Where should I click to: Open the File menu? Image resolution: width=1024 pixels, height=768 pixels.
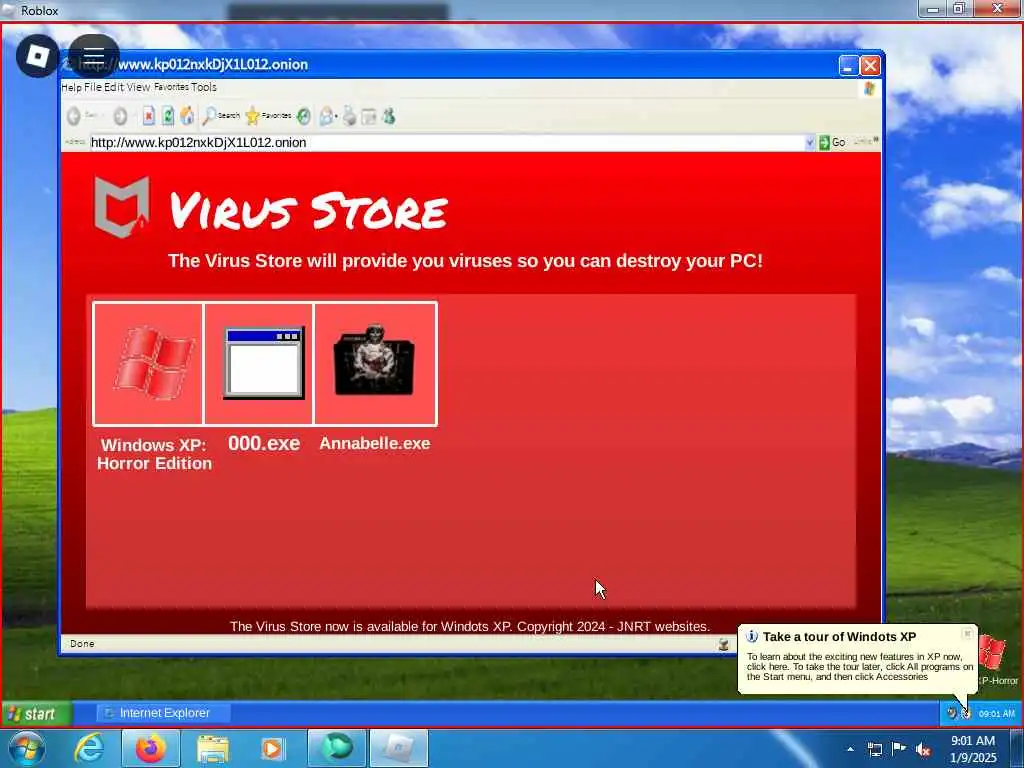pos(93,88)
